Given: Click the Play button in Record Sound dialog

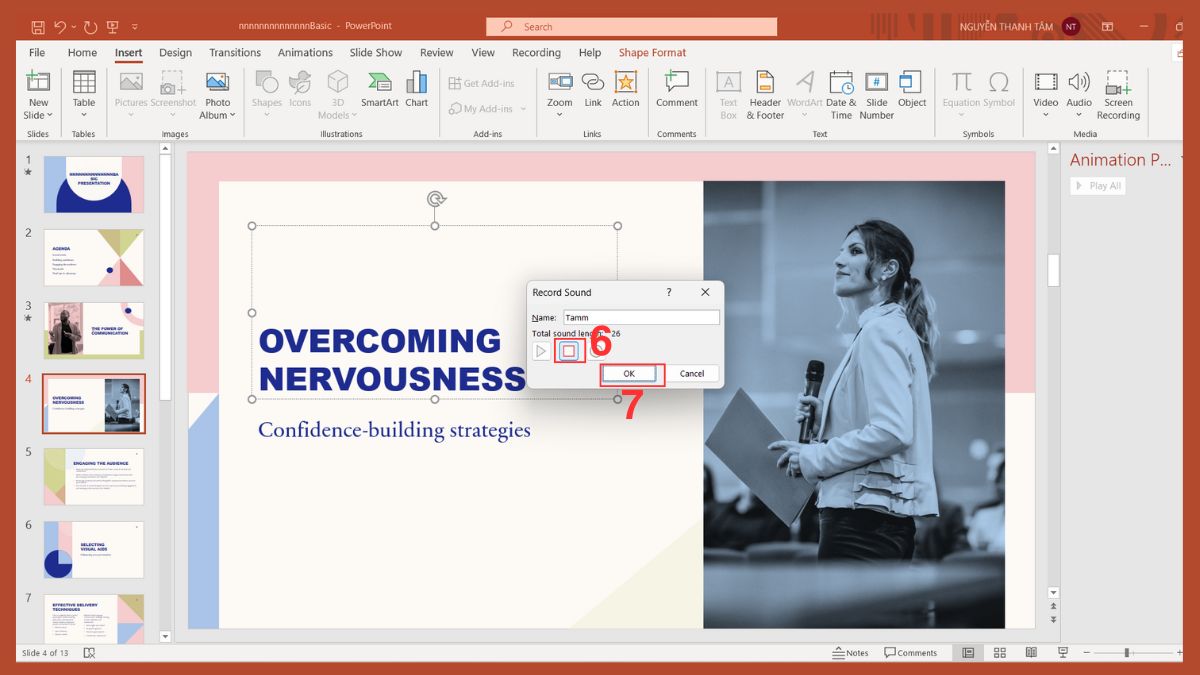Looking at the screenshot, I should tap(541, 351).
